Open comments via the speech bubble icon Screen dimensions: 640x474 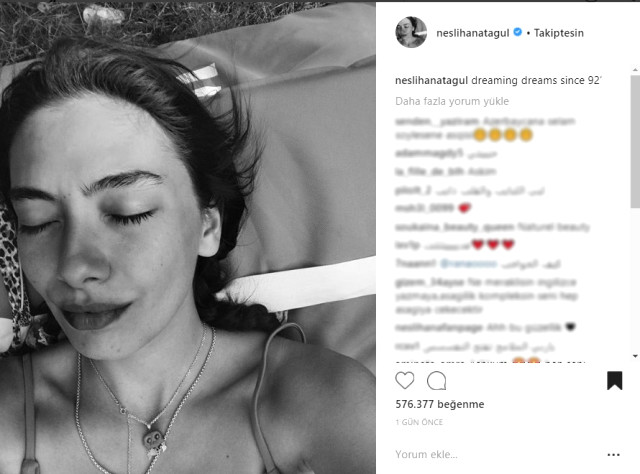click(436, 381)
